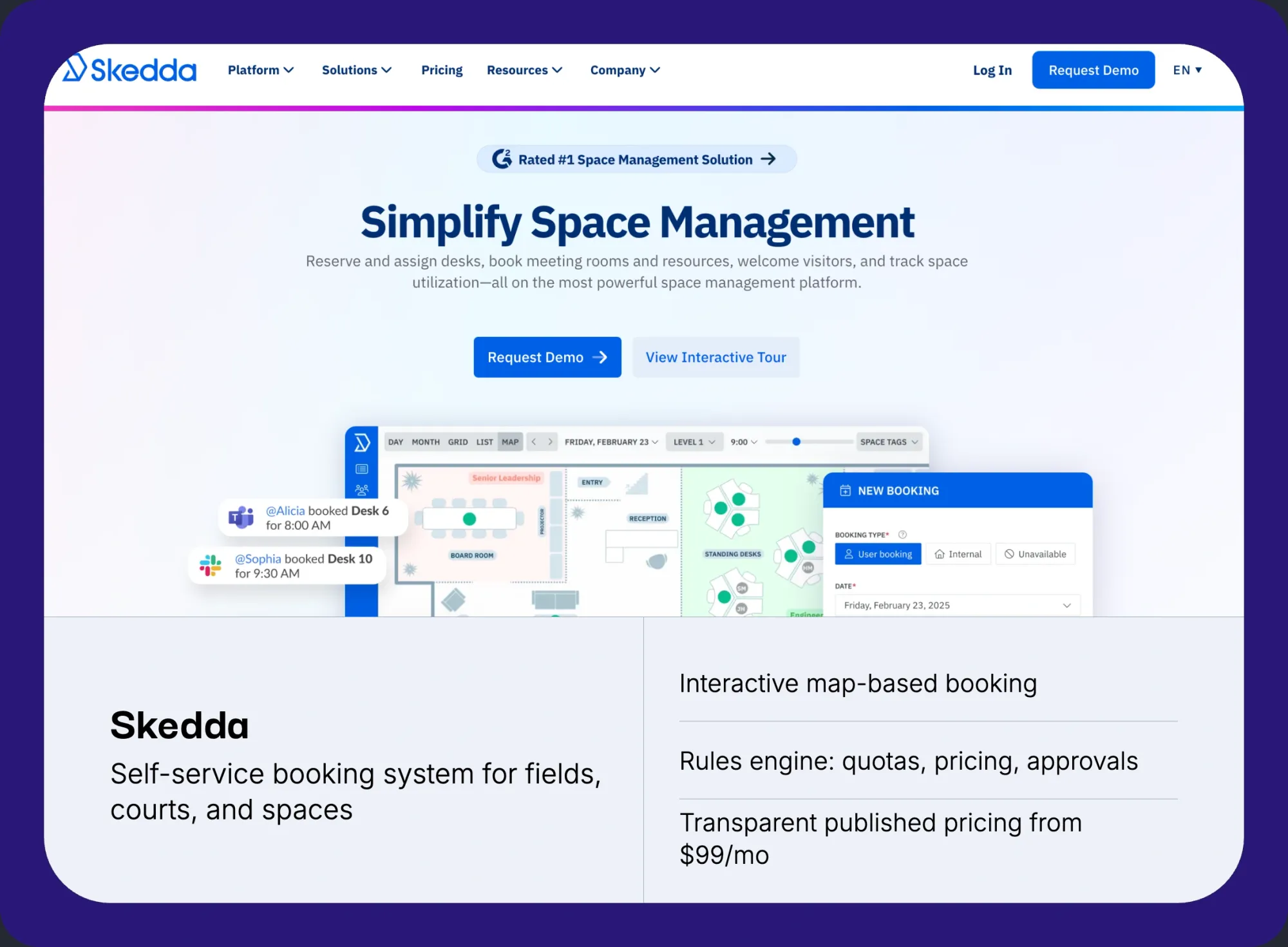Click the Senior Leadership tag on the map
Screen dimensions: 1288x947
(506, 478)
